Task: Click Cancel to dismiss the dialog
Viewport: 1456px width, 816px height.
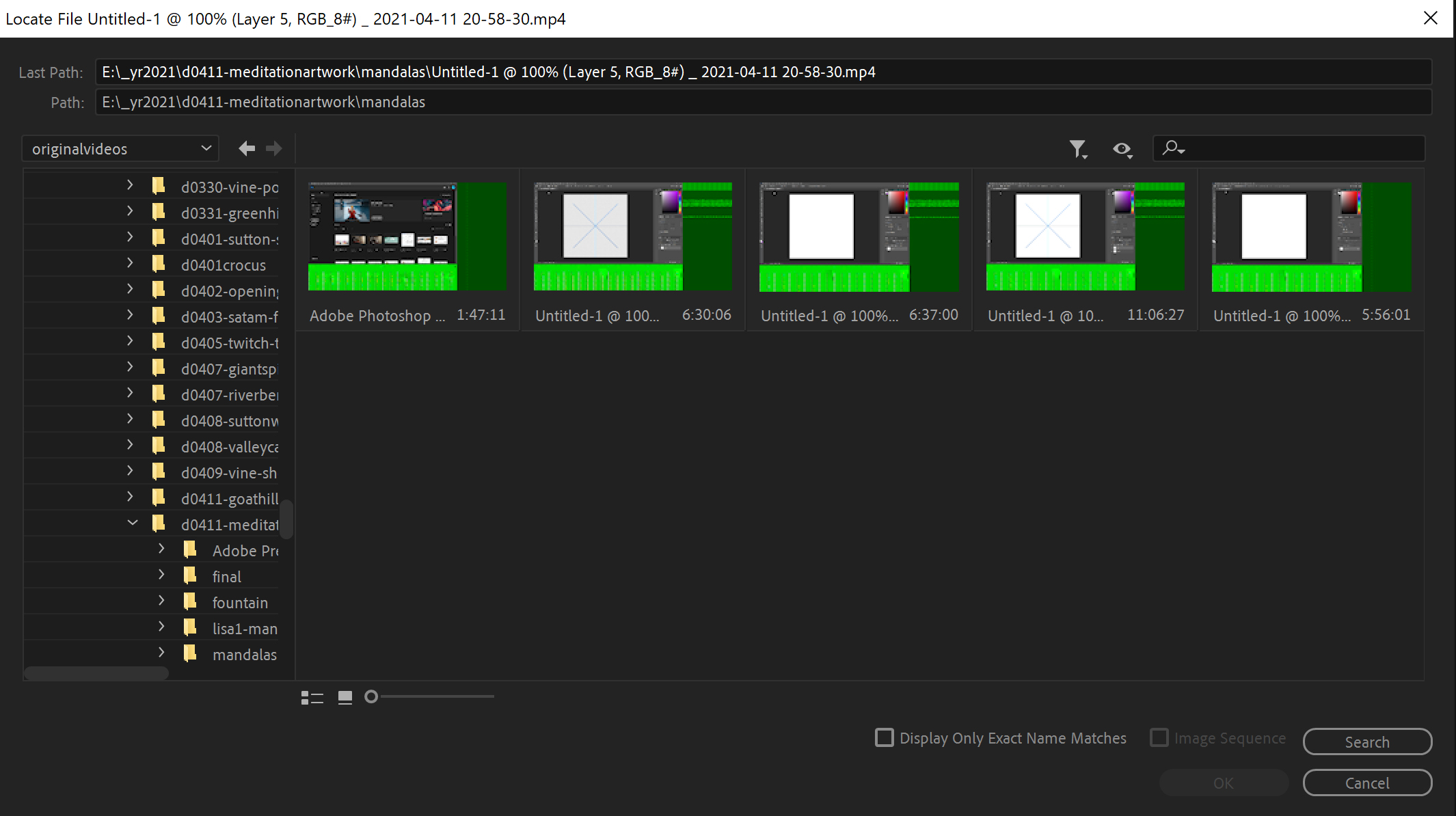Action: point(1367,783)
